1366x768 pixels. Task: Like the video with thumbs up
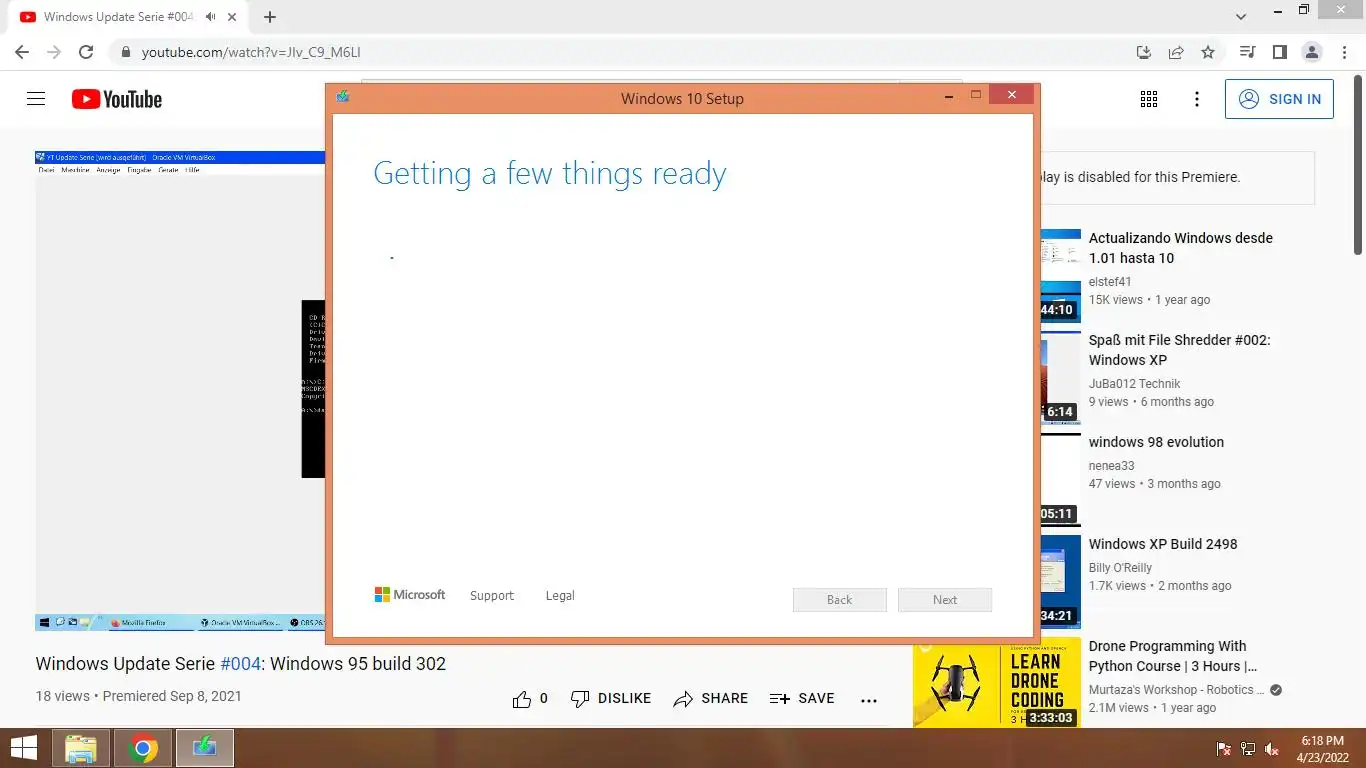point(530,698)
